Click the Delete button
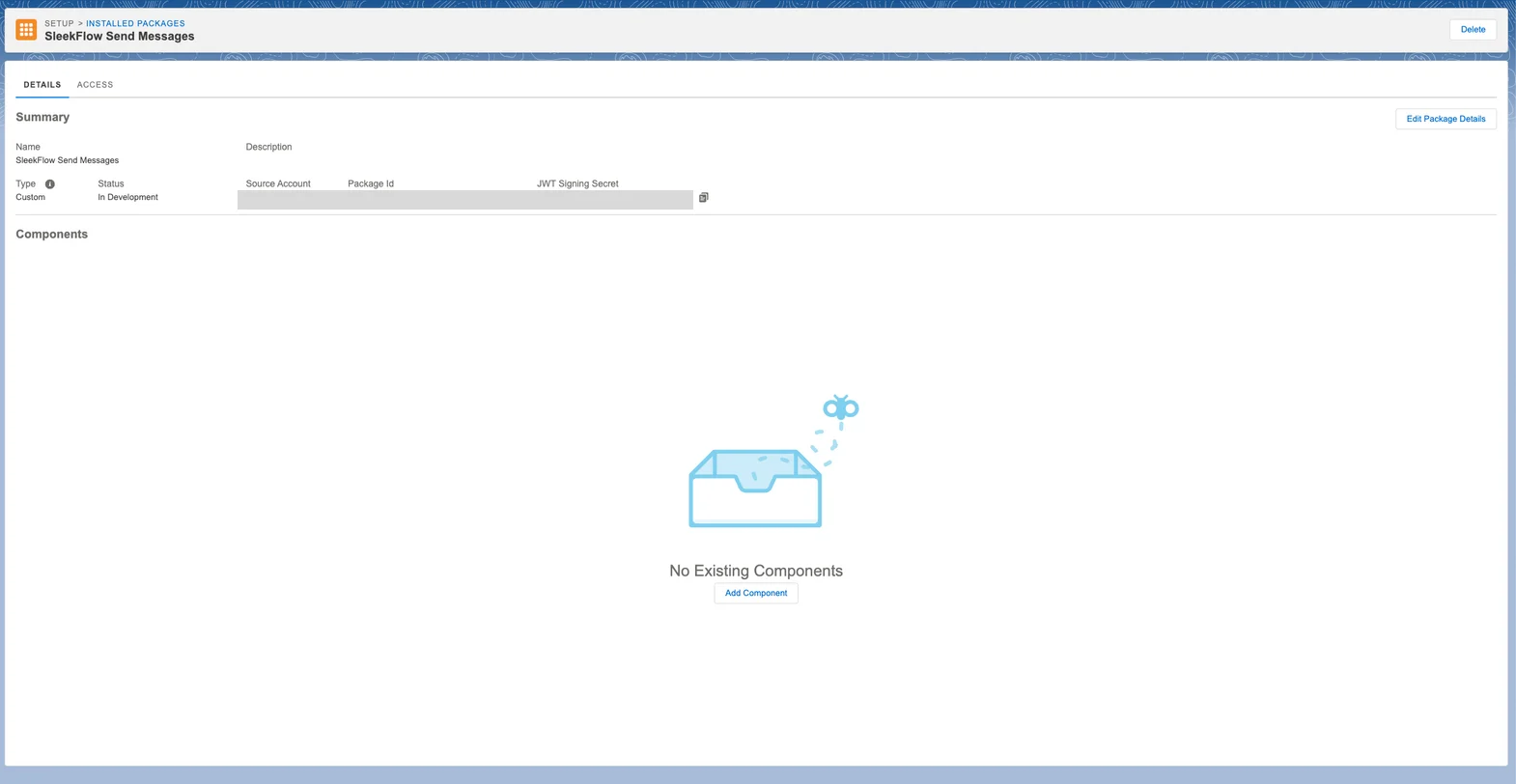 tap(1473, 29)
